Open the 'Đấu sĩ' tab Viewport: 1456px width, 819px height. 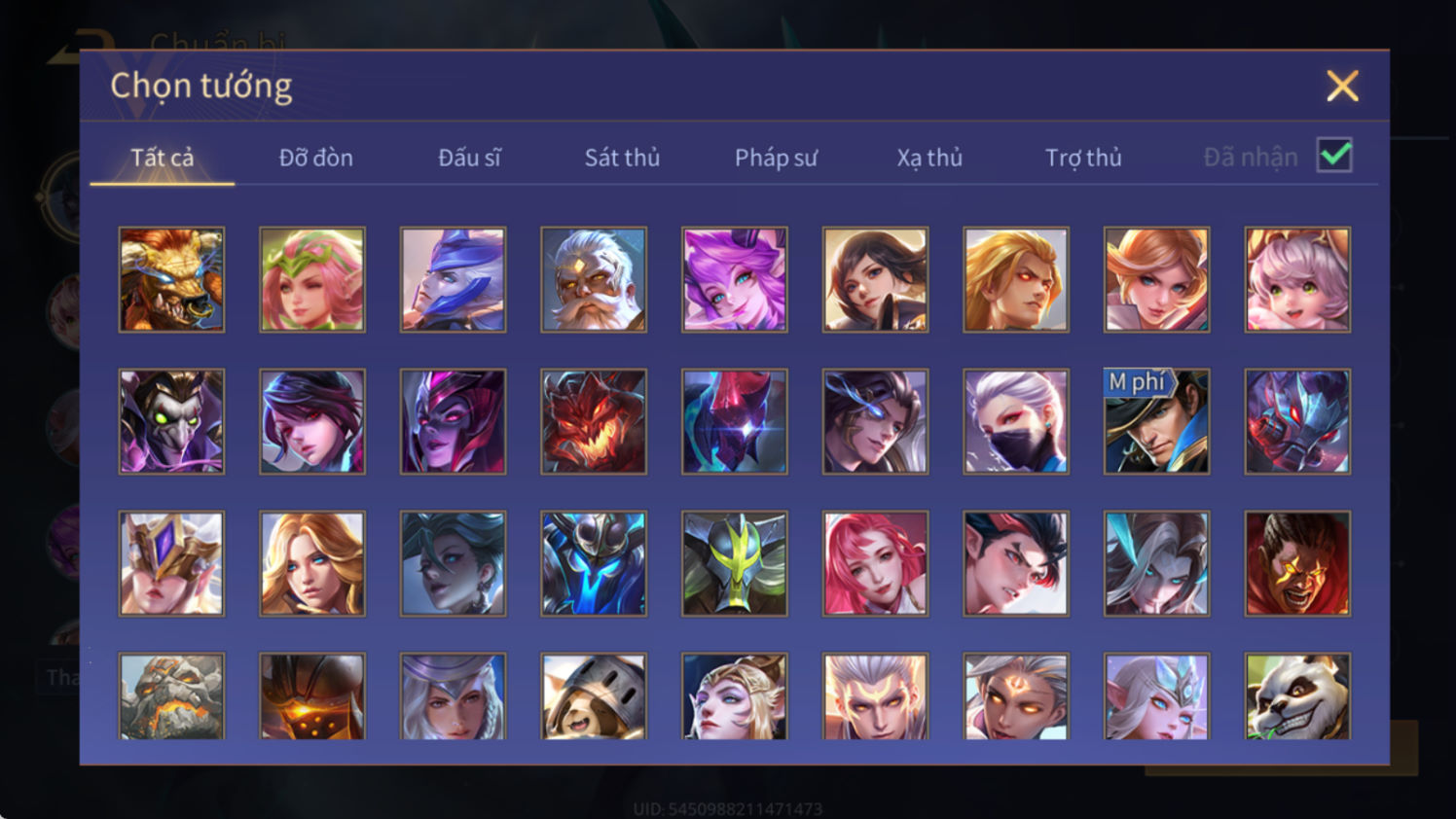coord(469,158)
